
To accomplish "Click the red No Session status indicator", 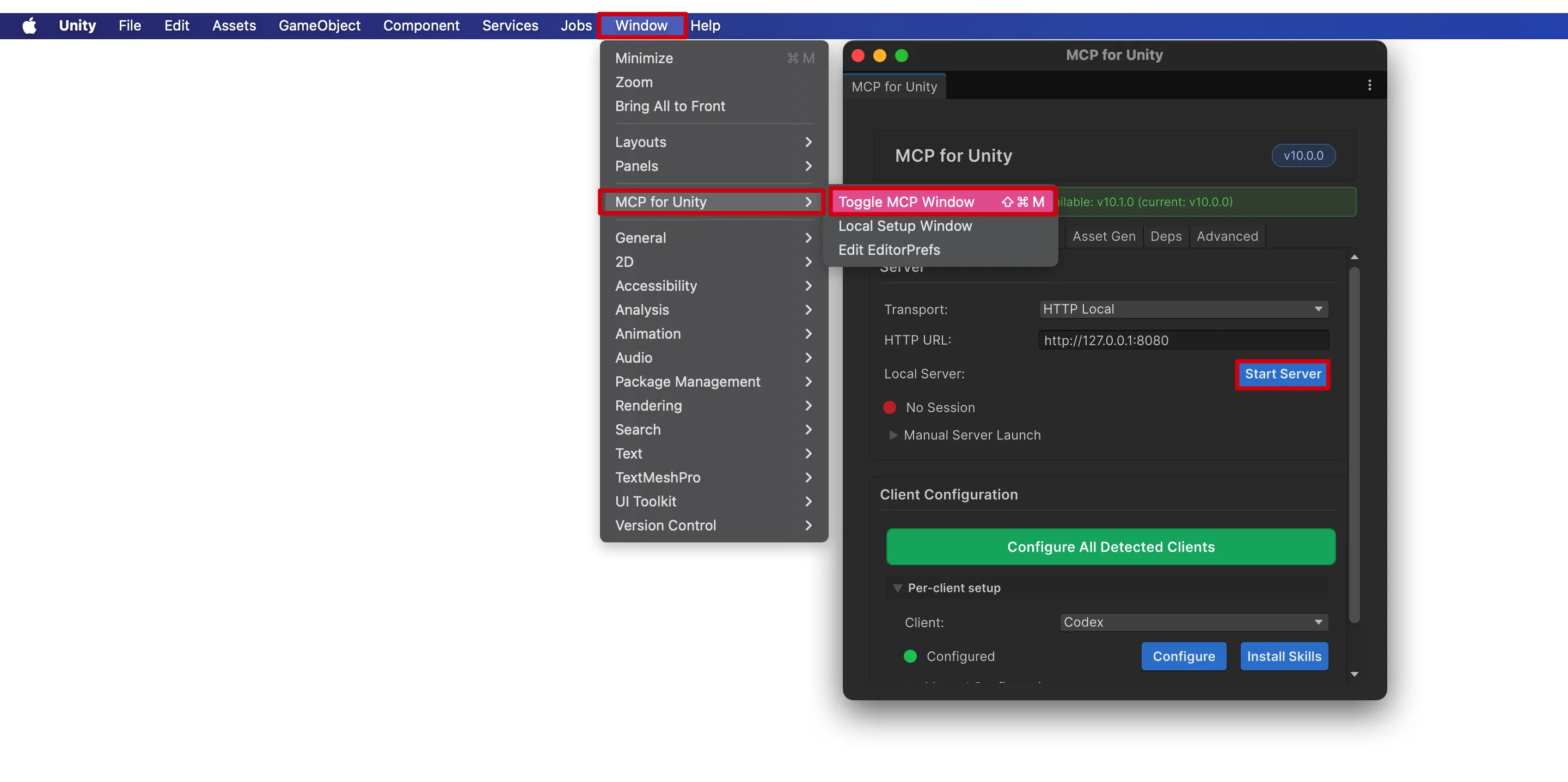I will (889, 407).
